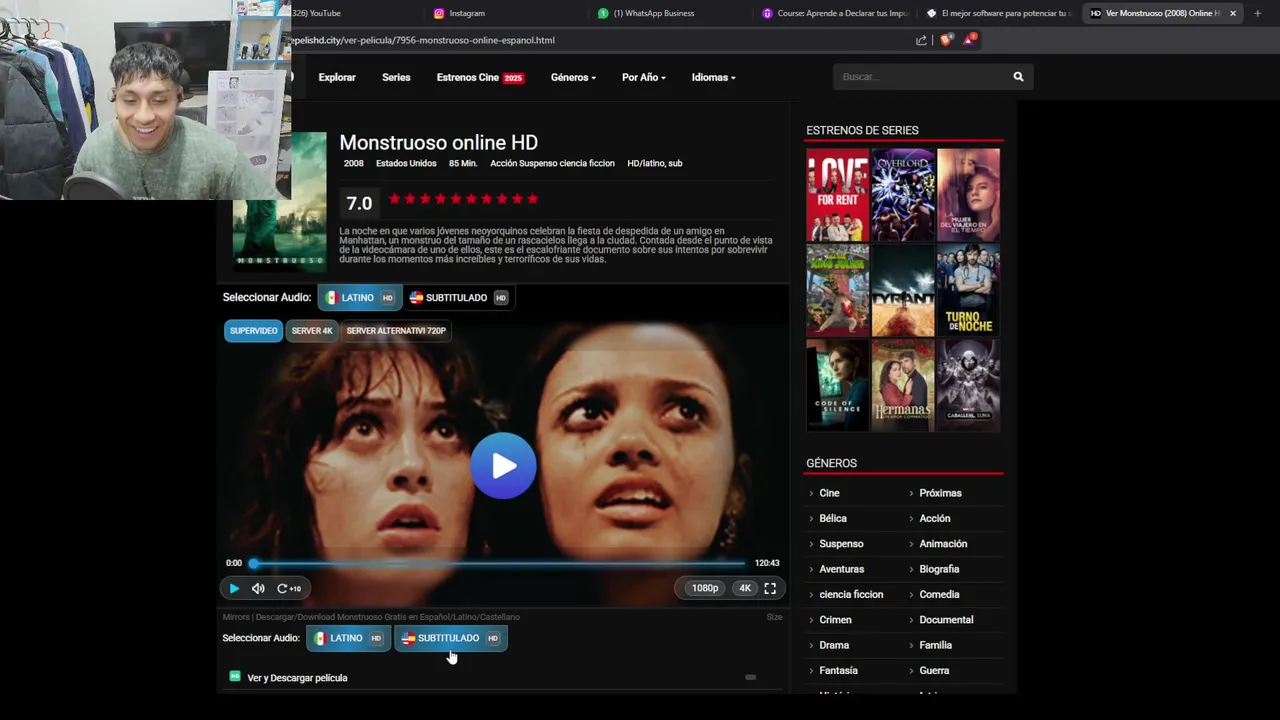
Task: Open Estrenos Cine 2025
Action: click(x=480, y=77)
